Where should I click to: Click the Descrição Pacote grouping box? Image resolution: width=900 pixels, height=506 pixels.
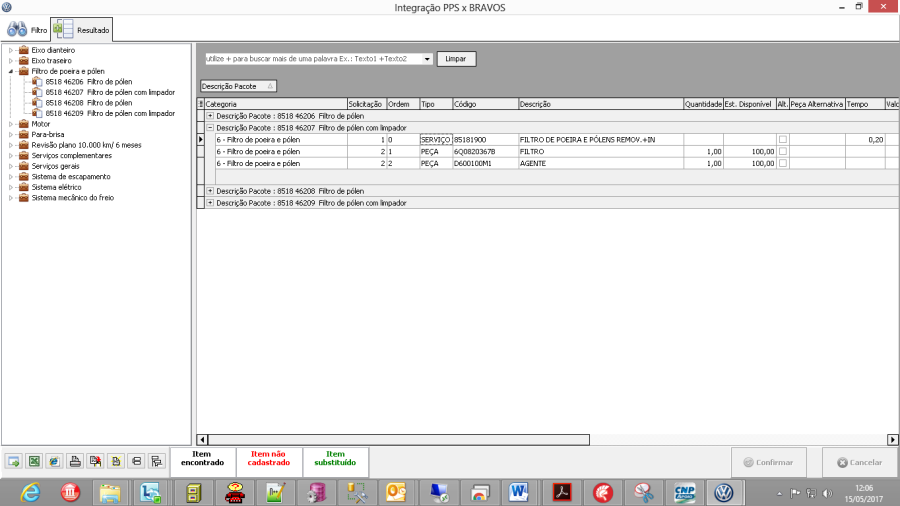[238, 86]
